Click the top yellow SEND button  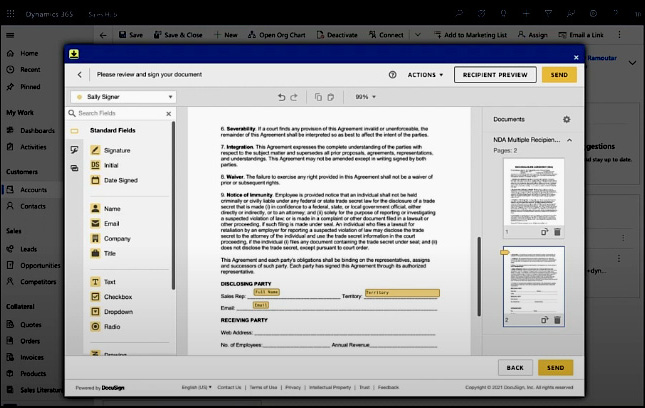coord(559,75)
